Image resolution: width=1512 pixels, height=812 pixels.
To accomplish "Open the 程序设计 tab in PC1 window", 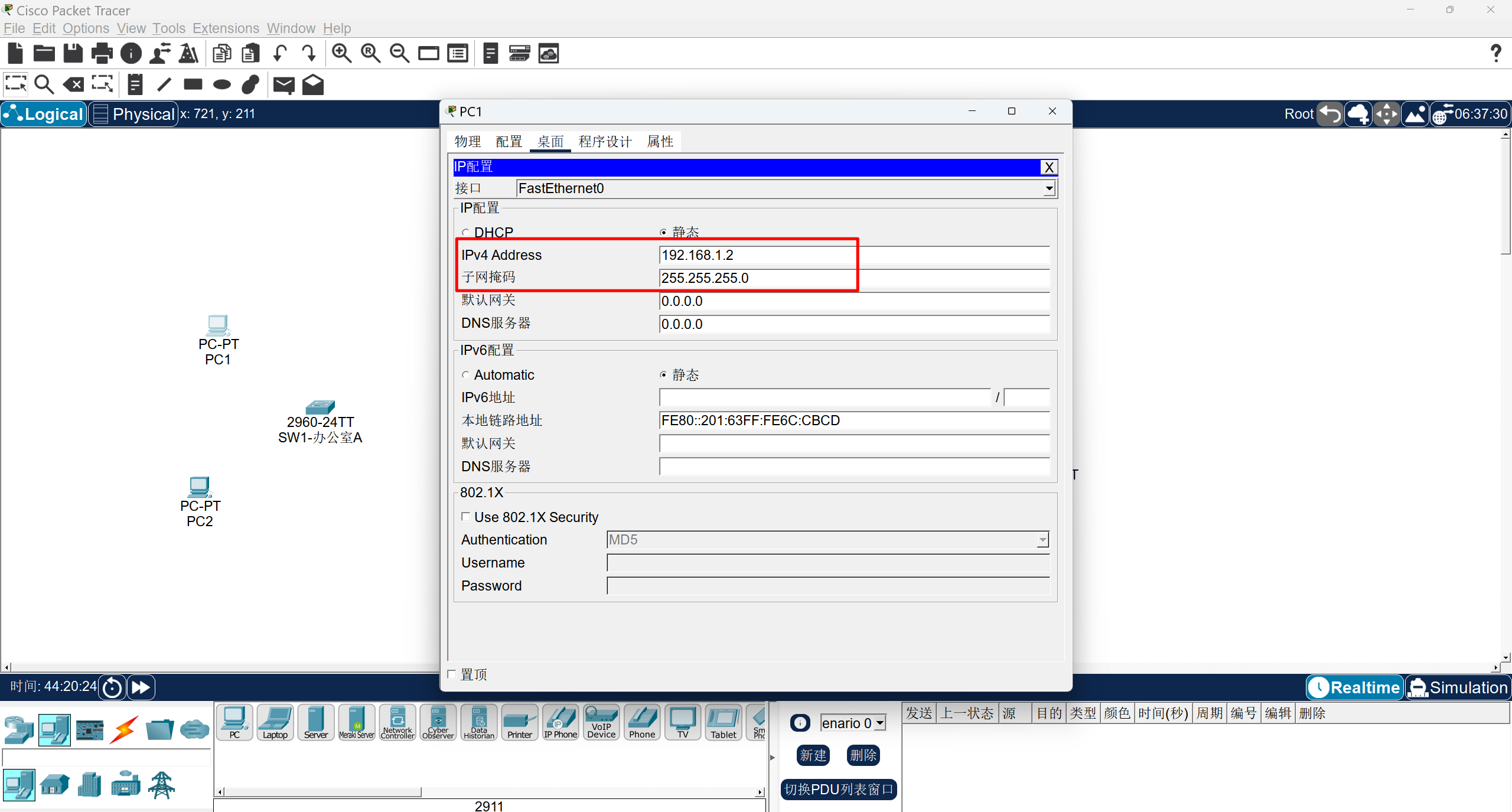I will click(x=605, y=142).
